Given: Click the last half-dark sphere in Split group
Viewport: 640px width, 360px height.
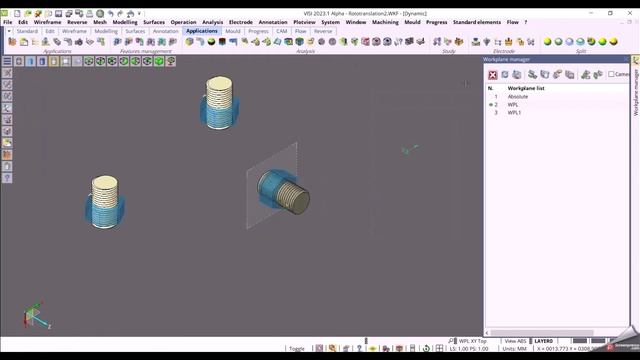Looking at the screenshot, I should point(613,42).
